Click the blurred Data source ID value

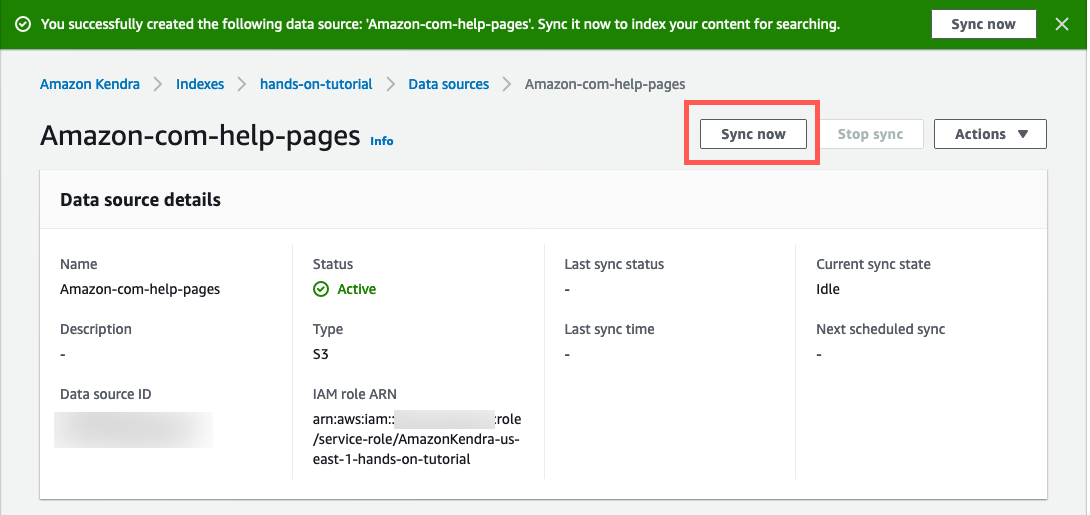[x=134, y=428]
